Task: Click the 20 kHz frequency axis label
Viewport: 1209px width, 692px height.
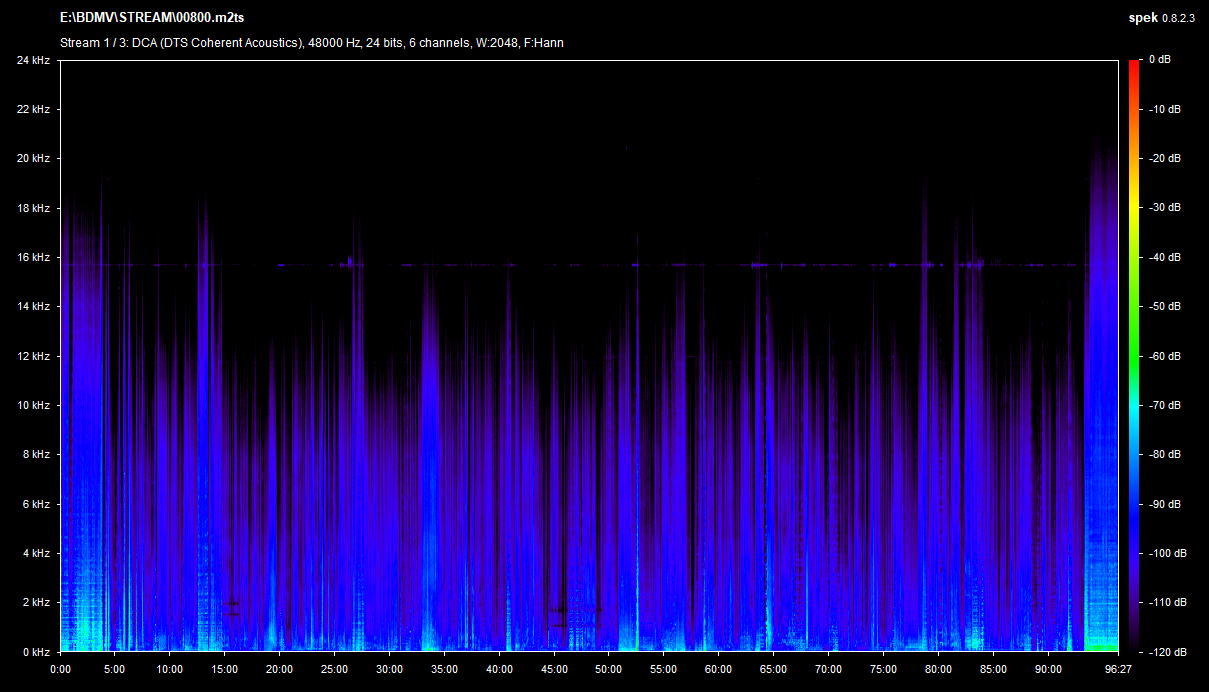Action: tap(33, 158)
